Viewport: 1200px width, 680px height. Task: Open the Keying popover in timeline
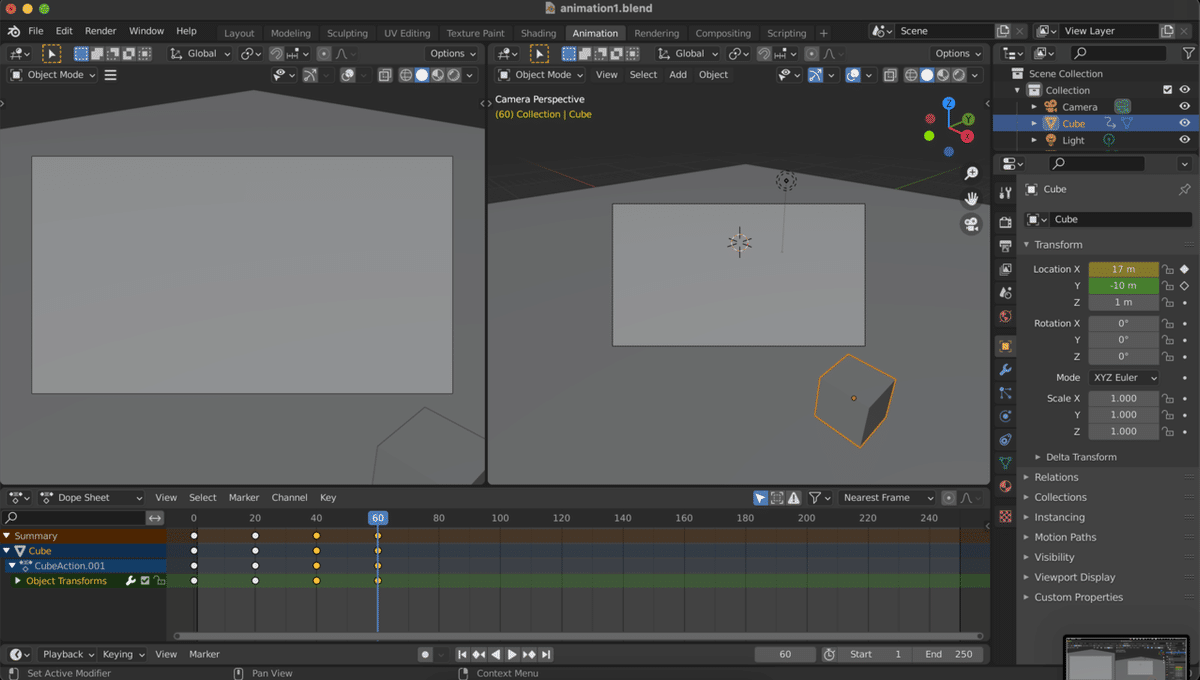pyautogui.click(x=123, y=654)
